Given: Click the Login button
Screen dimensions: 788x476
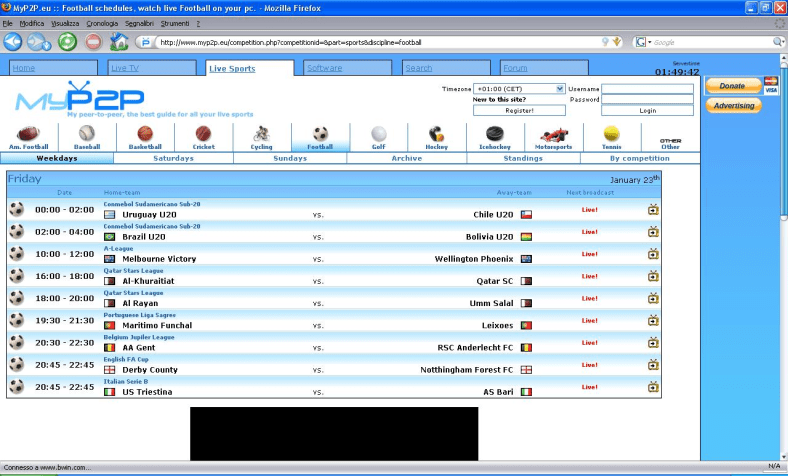Looking at the screenshot, I should pyautogui.click(x=647, y=111).
